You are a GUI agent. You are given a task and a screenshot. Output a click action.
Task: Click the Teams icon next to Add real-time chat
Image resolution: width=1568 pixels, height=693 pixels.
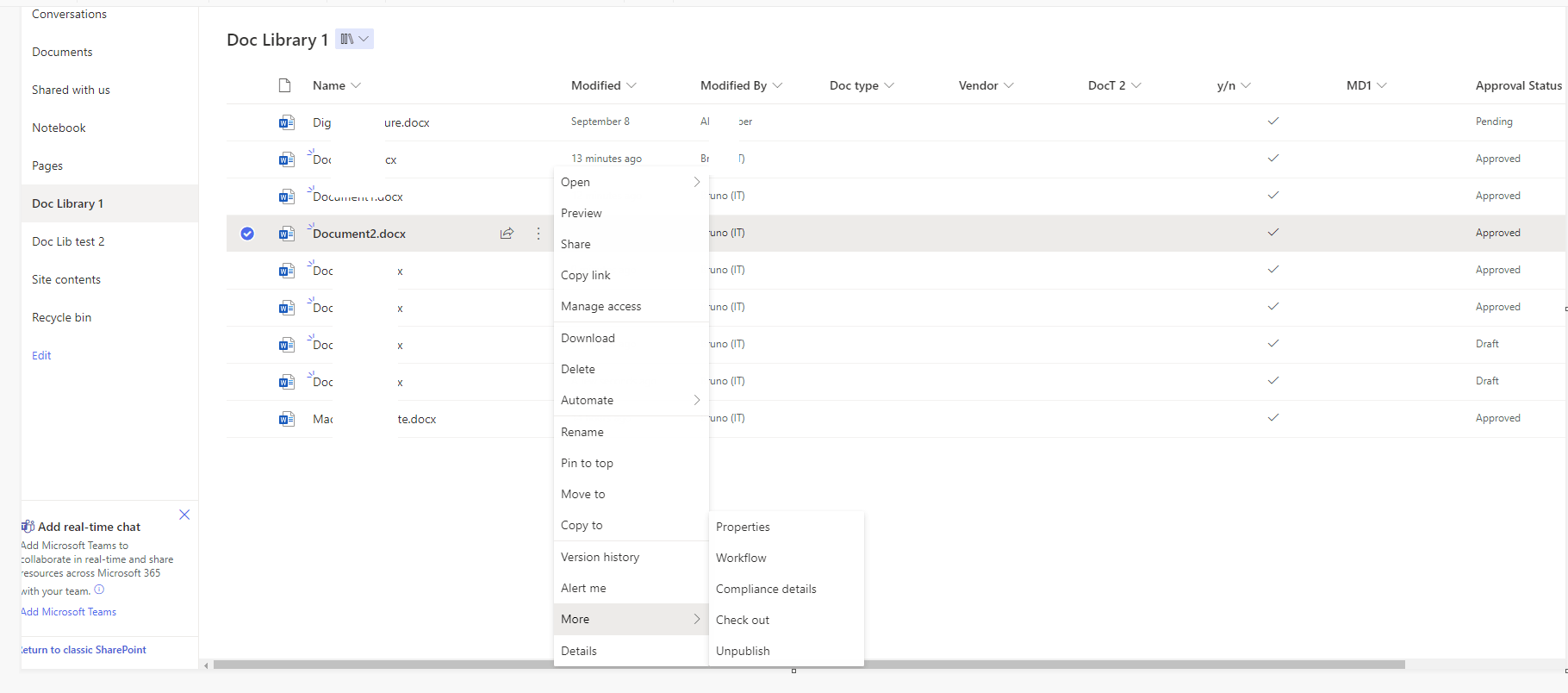[28, 527]
